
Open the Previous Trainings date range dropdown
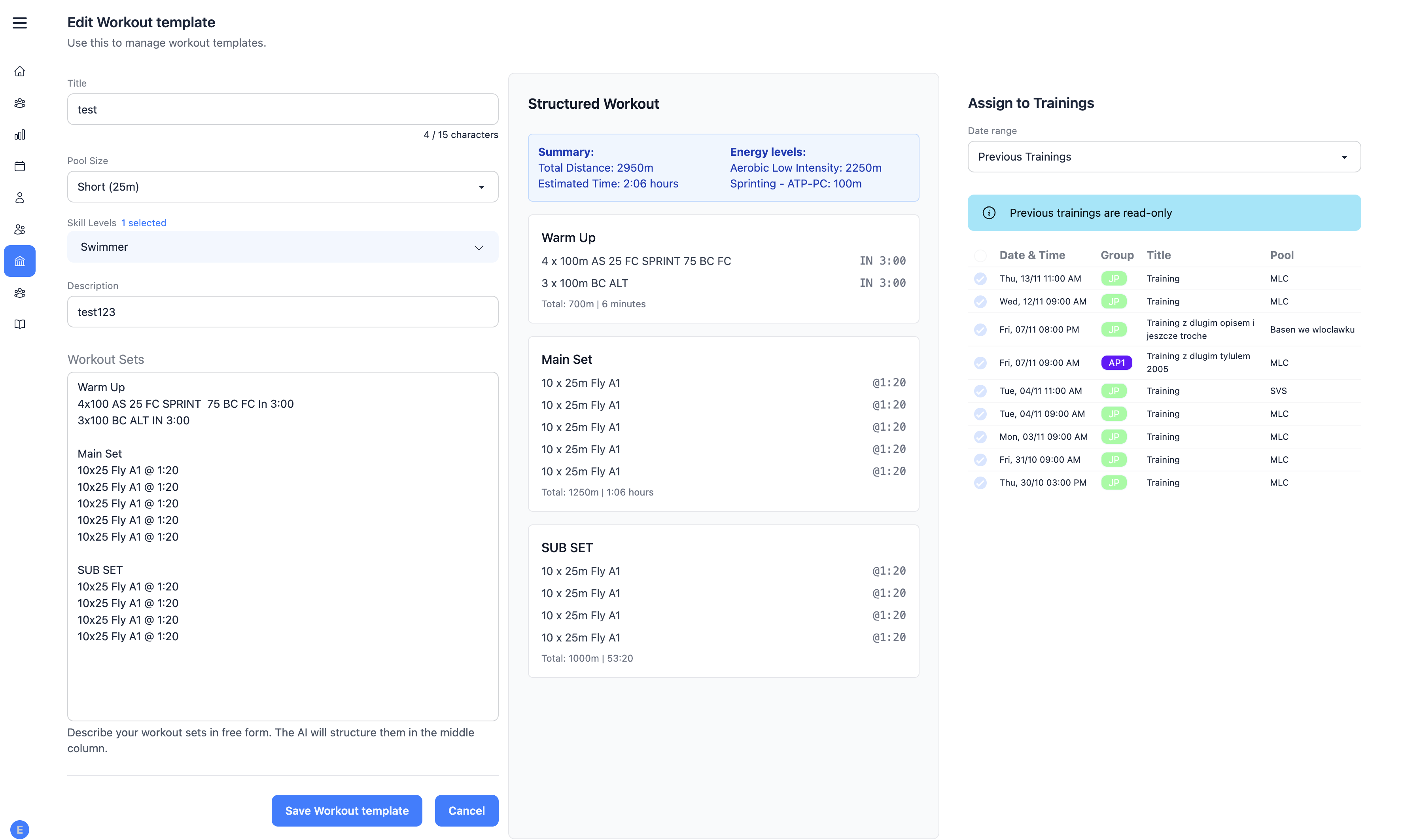coord(1164,157)
